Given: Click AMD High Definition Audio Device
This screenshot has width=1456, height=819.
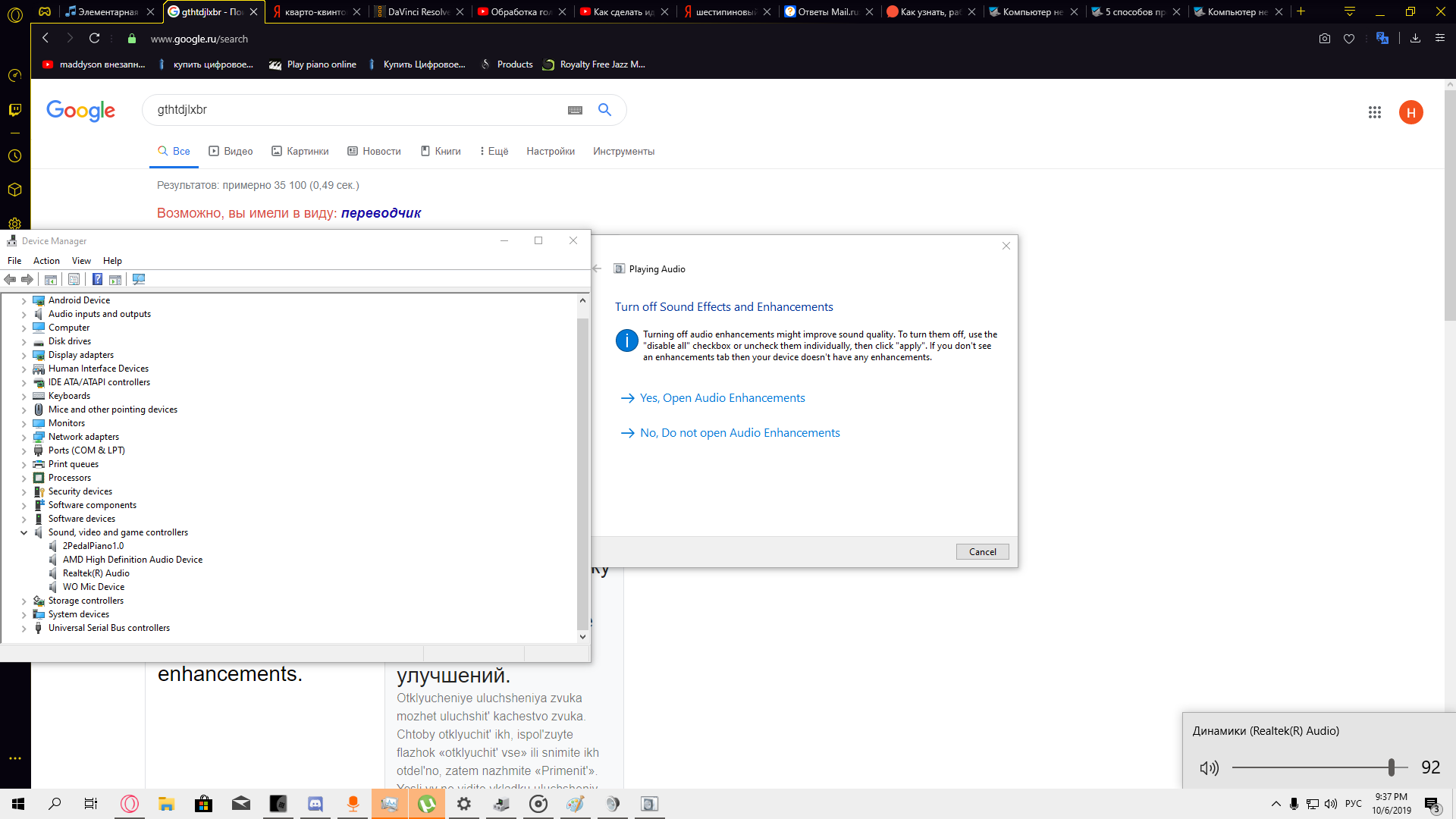Looking at the screenshot, I should pyautogui.click(x=133, y=559).
